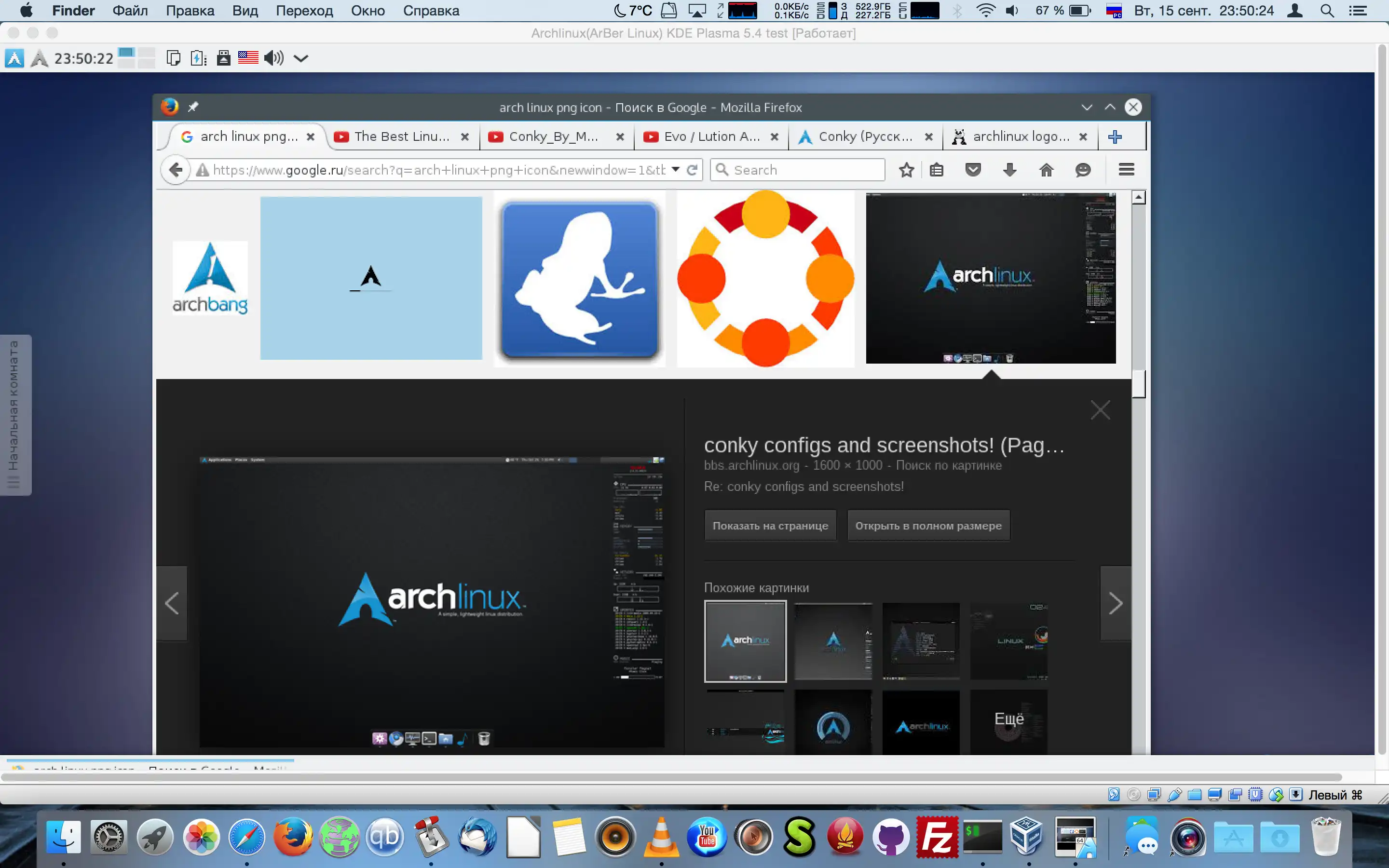Click the Hello chat smiley icon

[1083, 170]
